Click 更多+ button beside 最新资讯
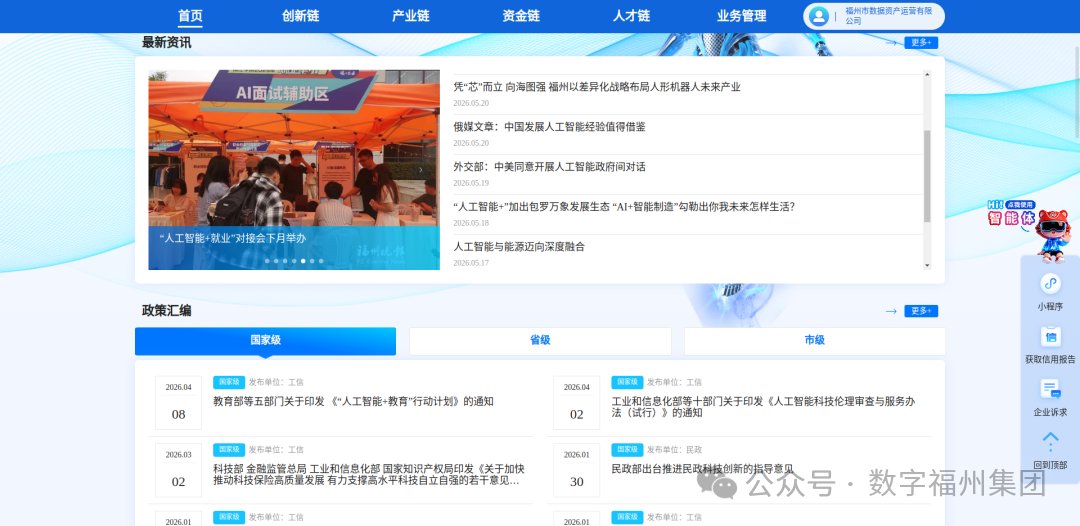This screenshot has height=526, width=1080. click(x=921, y=43)
